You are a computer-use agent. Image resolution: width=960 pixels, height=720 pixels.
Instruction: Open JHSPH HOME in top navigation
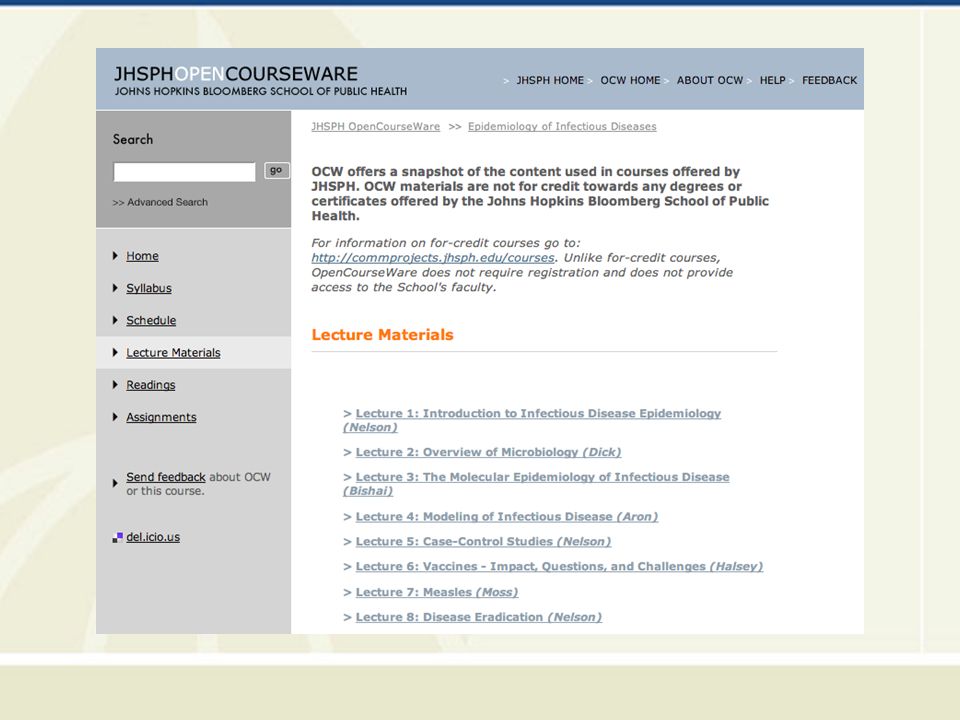coord(550,80)
